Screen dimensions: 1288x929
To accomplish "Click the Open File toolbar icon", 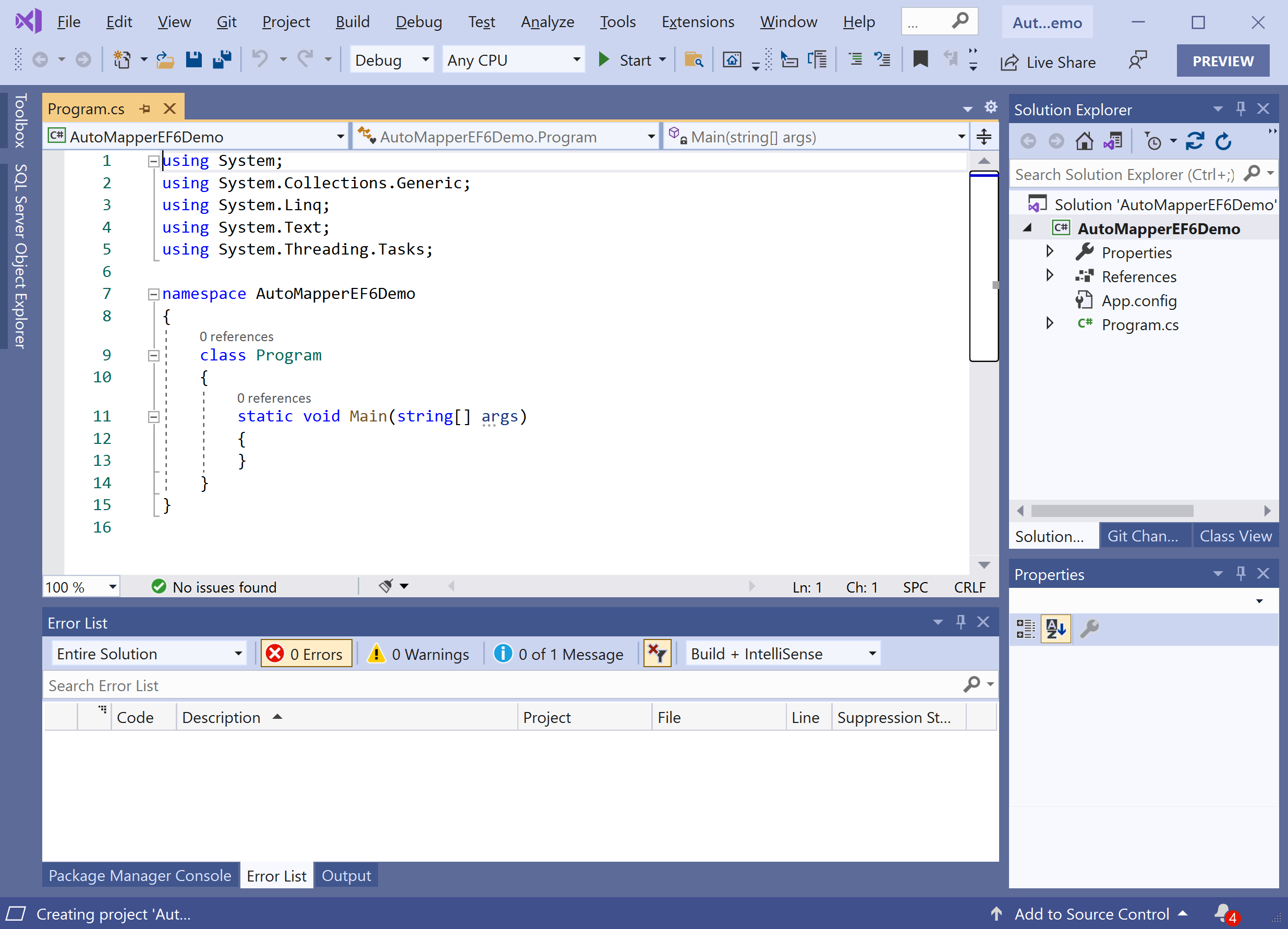I will pos(165,59).
